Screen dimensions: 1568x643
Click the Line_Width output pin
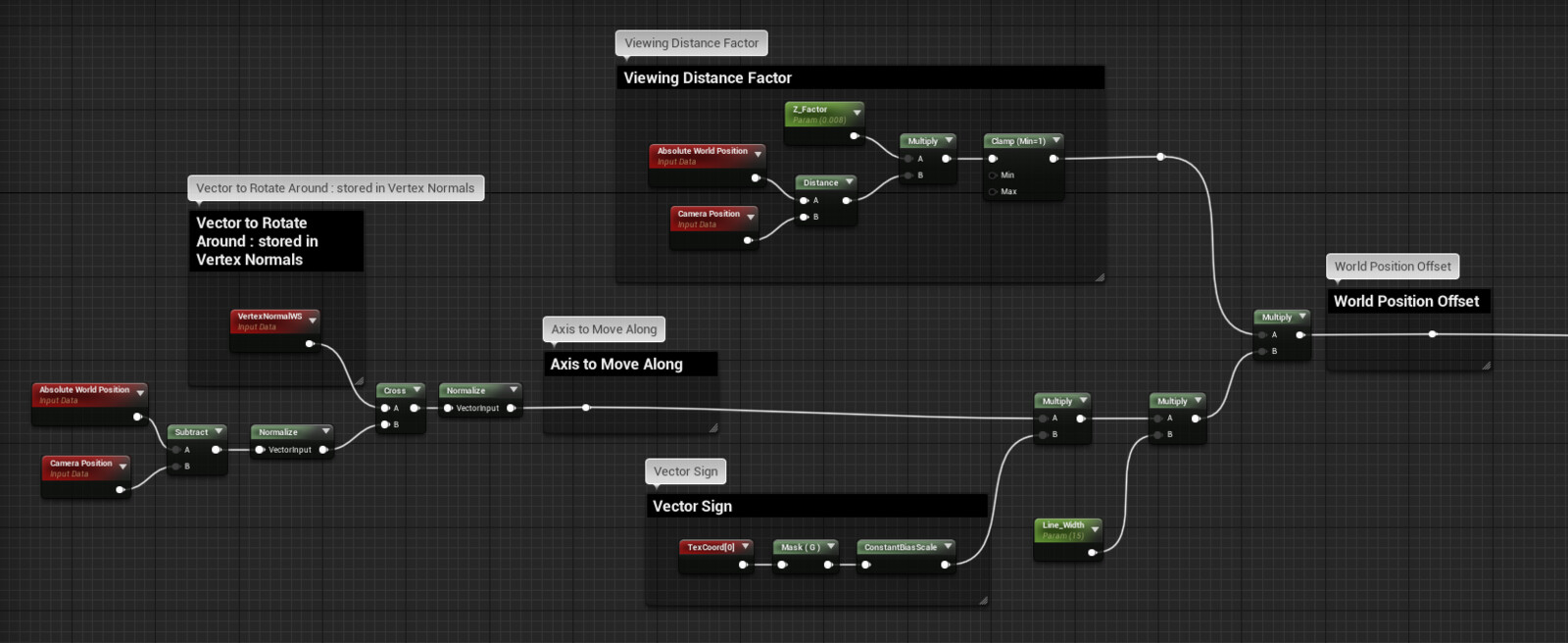tap(1093, 553)
